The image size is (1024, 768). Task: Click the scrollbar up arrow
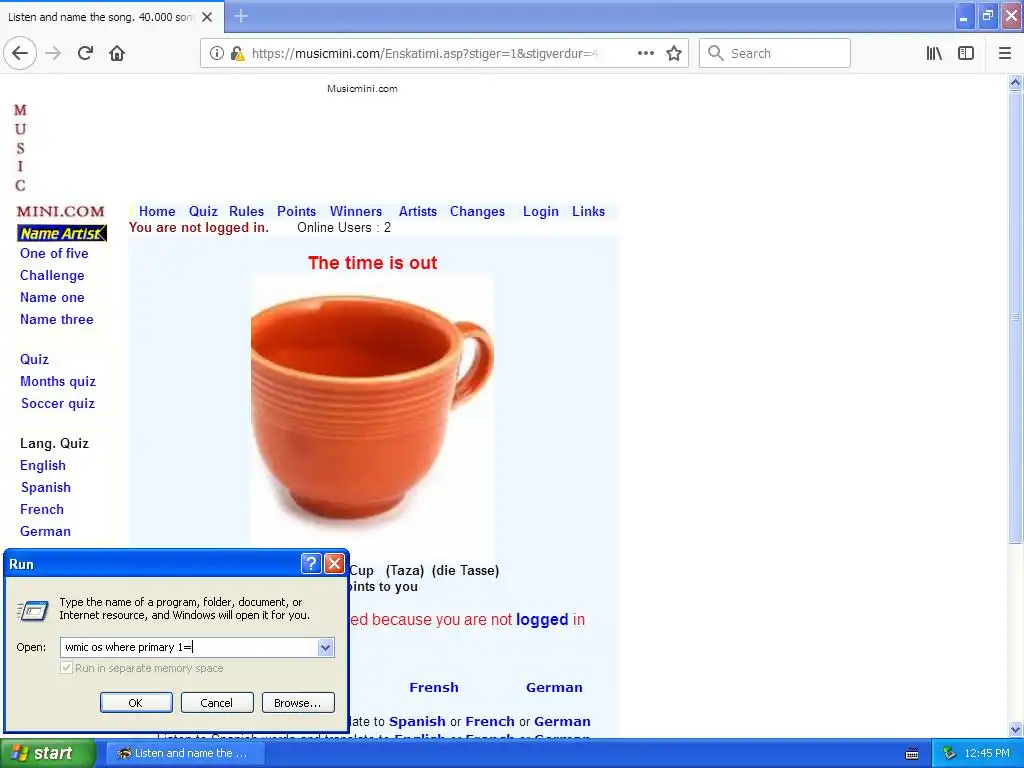point(1016,82)
